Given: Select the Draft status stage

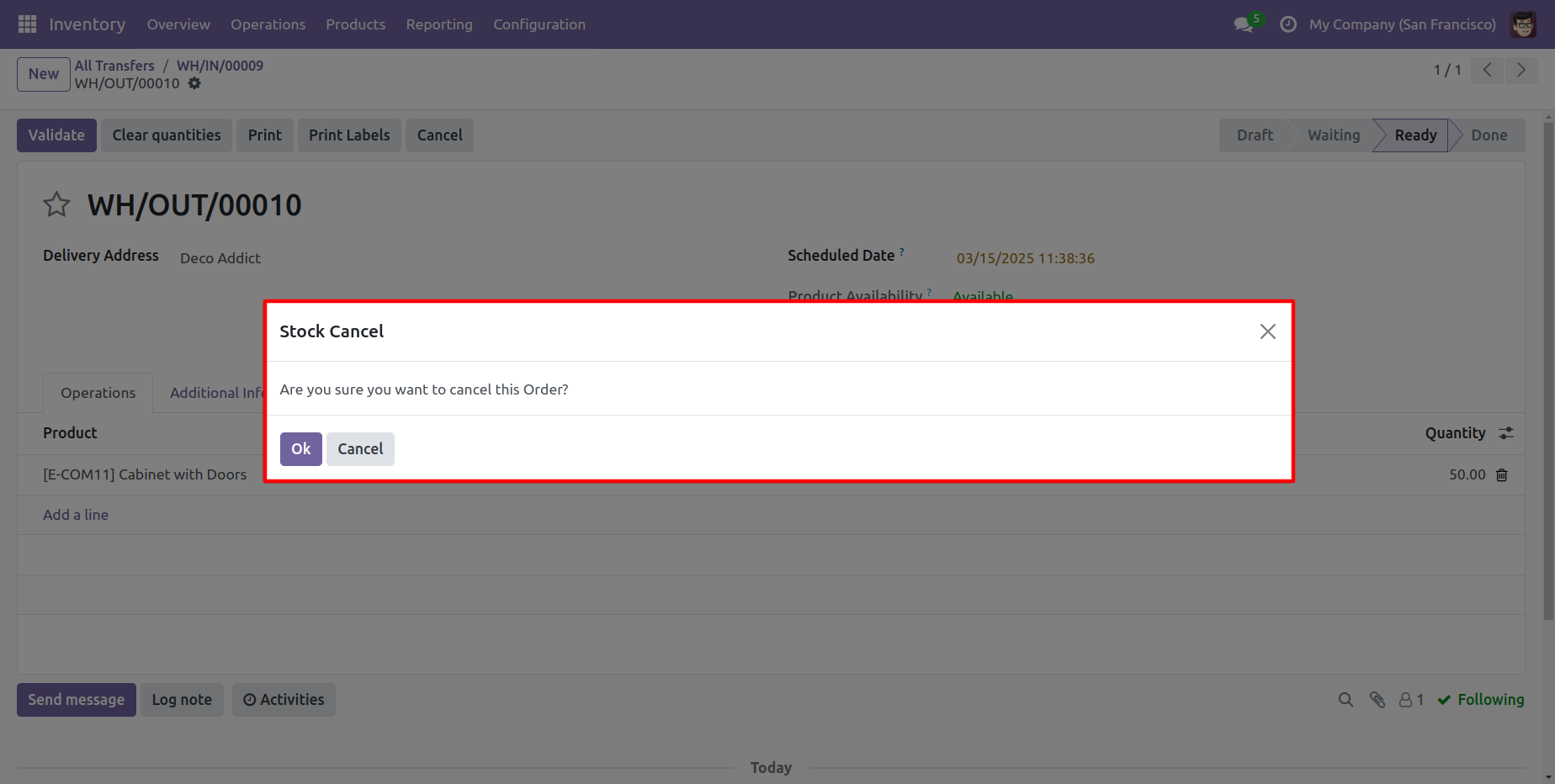Looking at the screenshot, I should click(1255, 135).
